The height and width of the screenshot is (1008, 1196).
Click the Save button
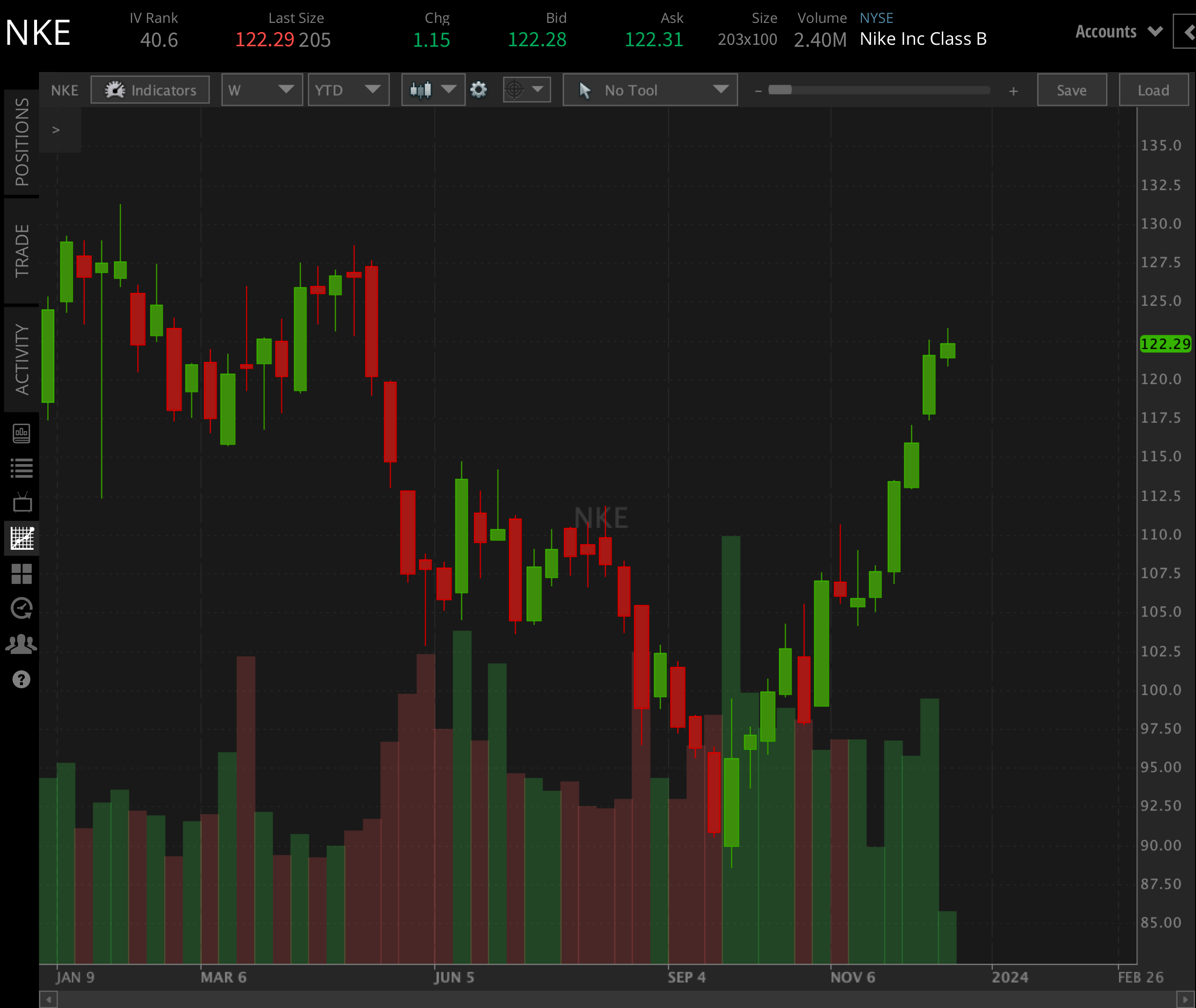1071,90
